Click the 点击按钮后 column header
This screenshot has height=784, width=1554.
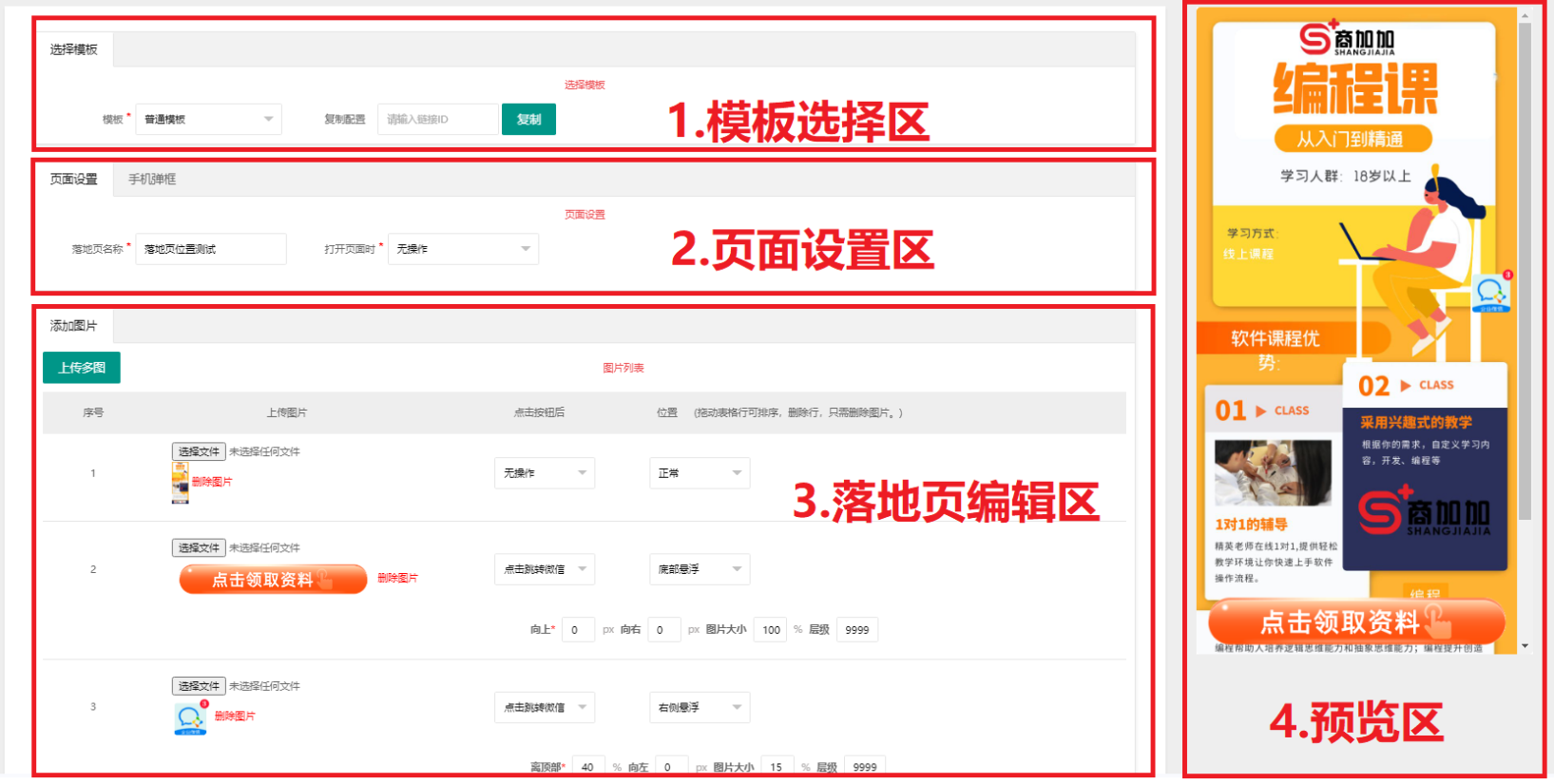[540, 412]
